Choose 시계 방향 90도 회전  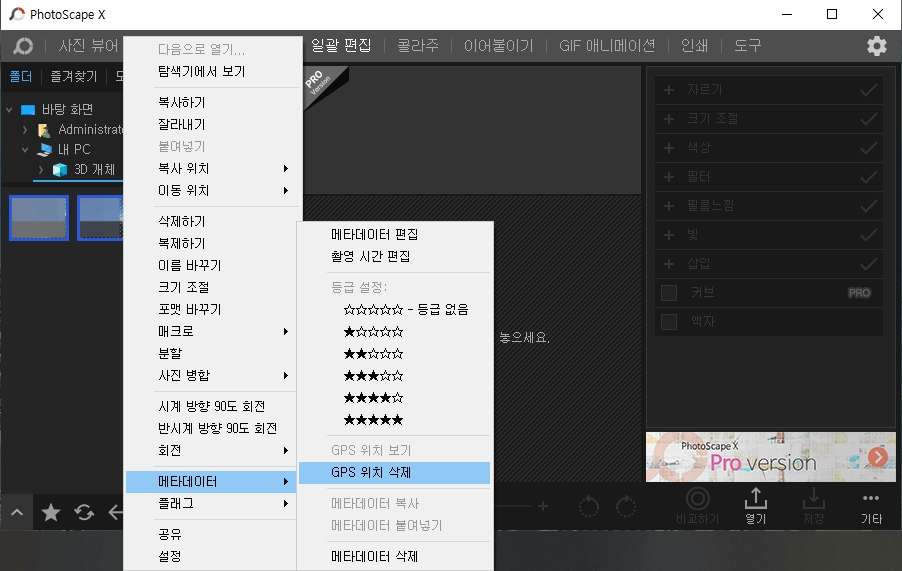[x=212, y=407]
